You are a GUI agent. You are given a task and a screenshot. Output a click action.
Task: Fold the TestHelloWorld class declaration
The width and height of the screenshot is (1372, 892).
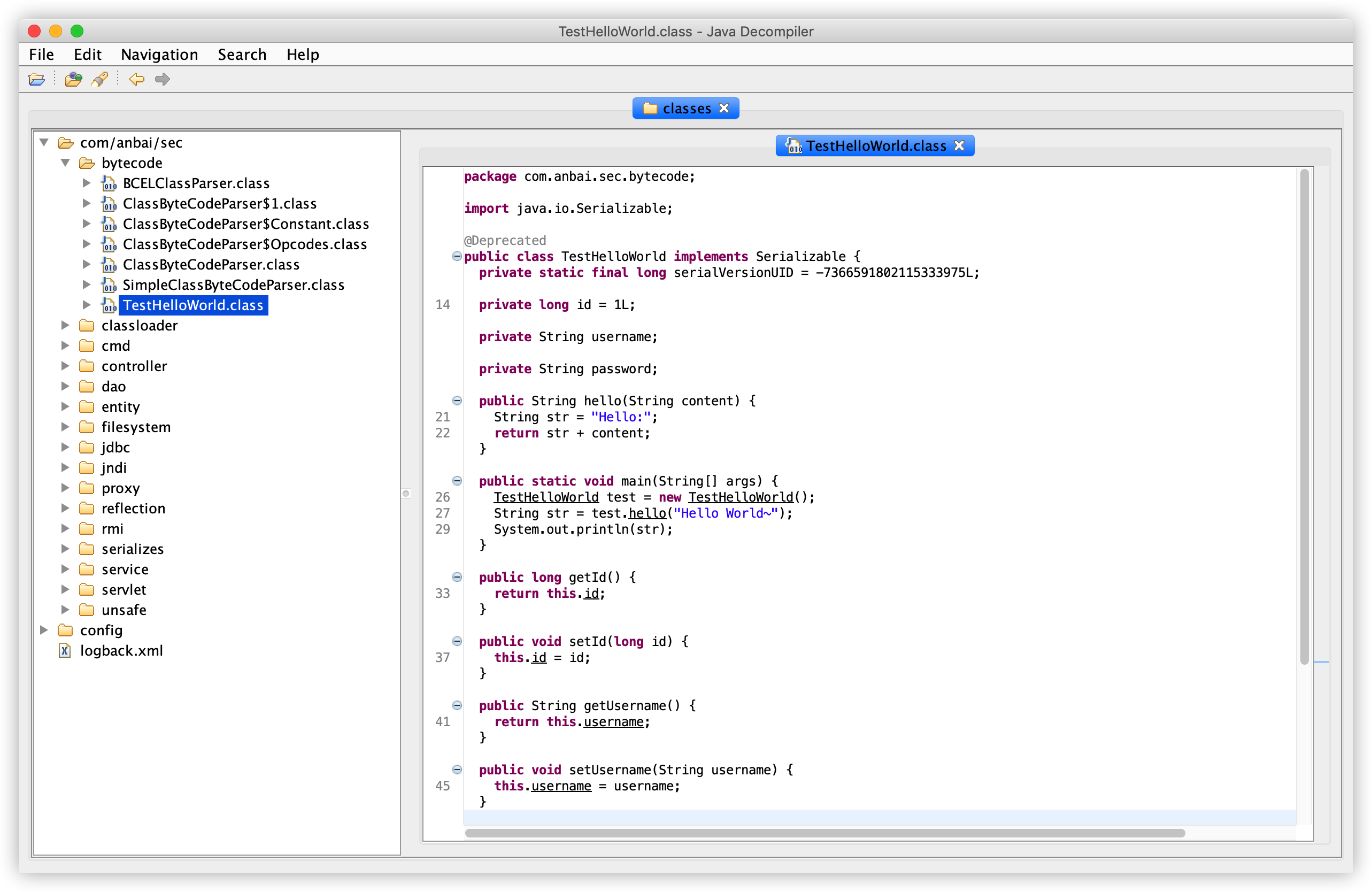457,256
